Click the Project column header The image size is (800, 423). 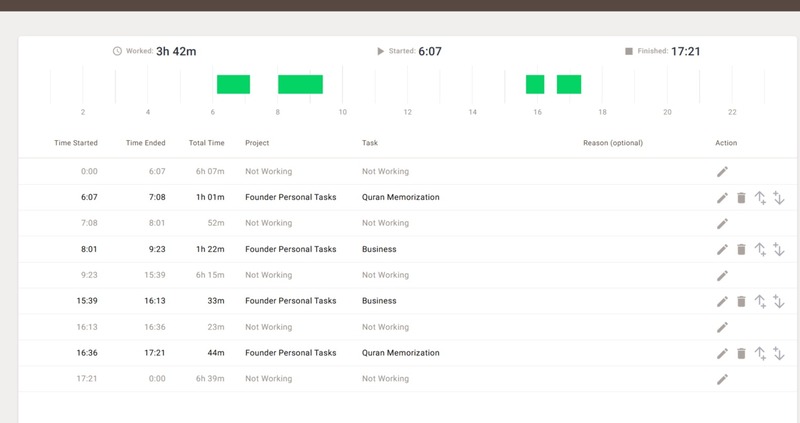click(257, 143)
